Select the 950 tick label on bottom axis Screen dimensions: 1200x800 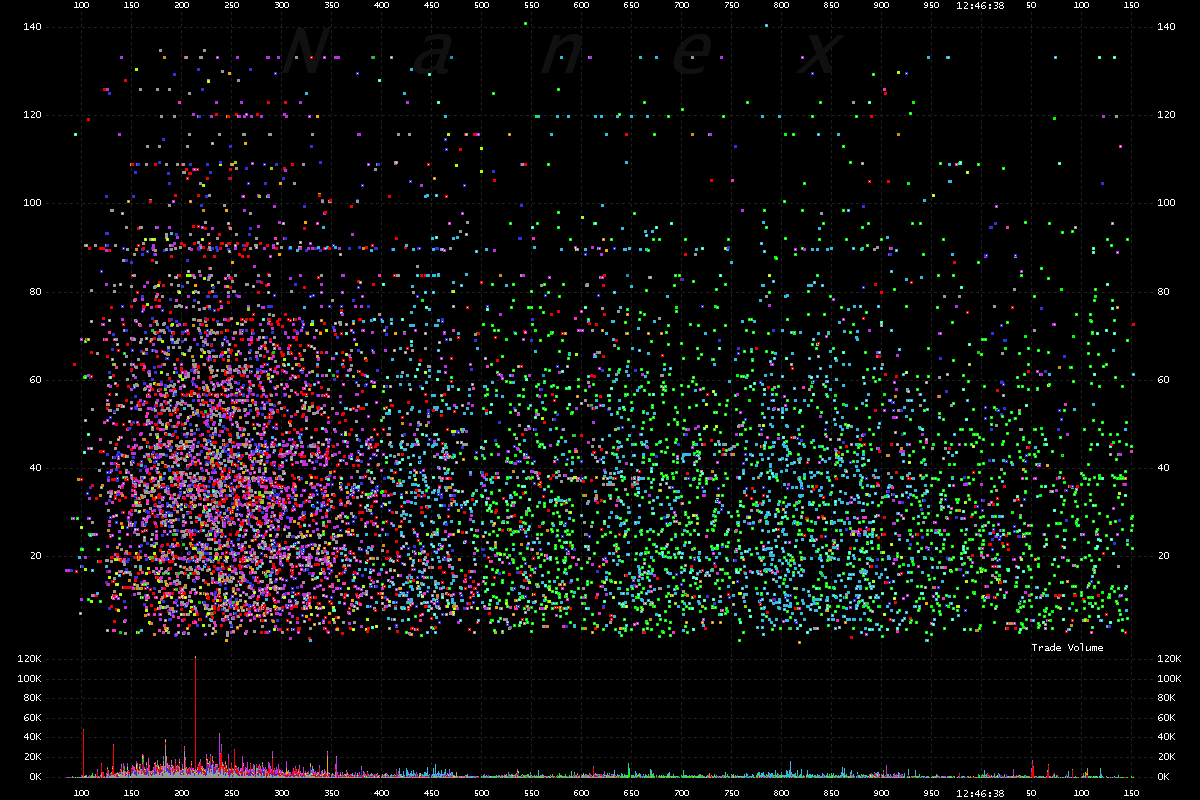(931, 793)
